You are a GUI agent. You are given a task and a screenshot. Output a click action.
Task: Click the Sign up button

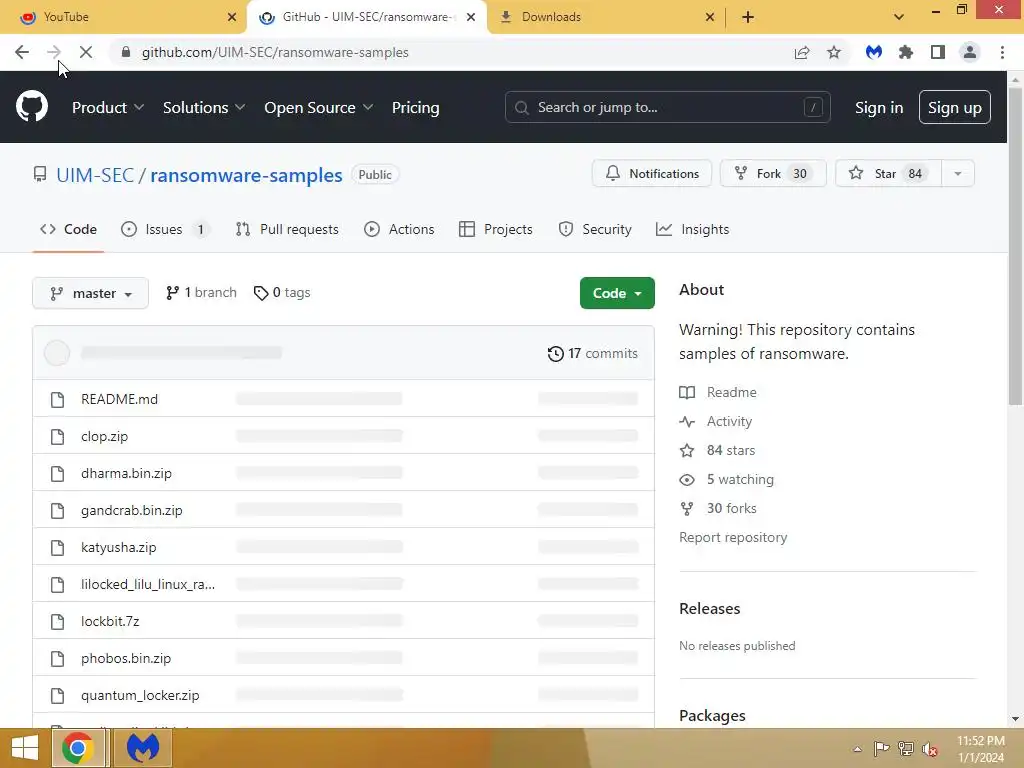[954, 108]
